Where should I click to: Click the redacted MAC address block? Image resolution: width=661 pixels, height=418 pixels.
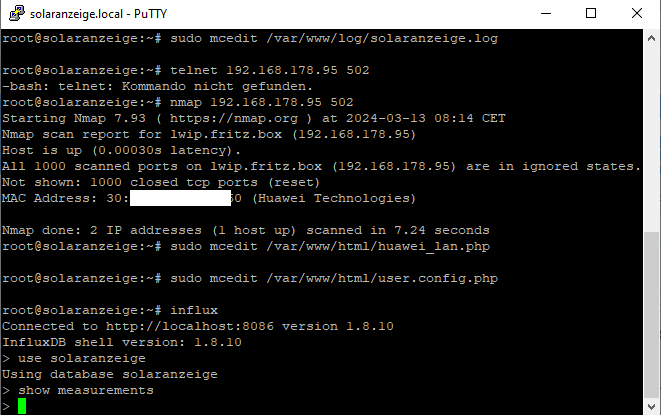click(x=180, y=198)
